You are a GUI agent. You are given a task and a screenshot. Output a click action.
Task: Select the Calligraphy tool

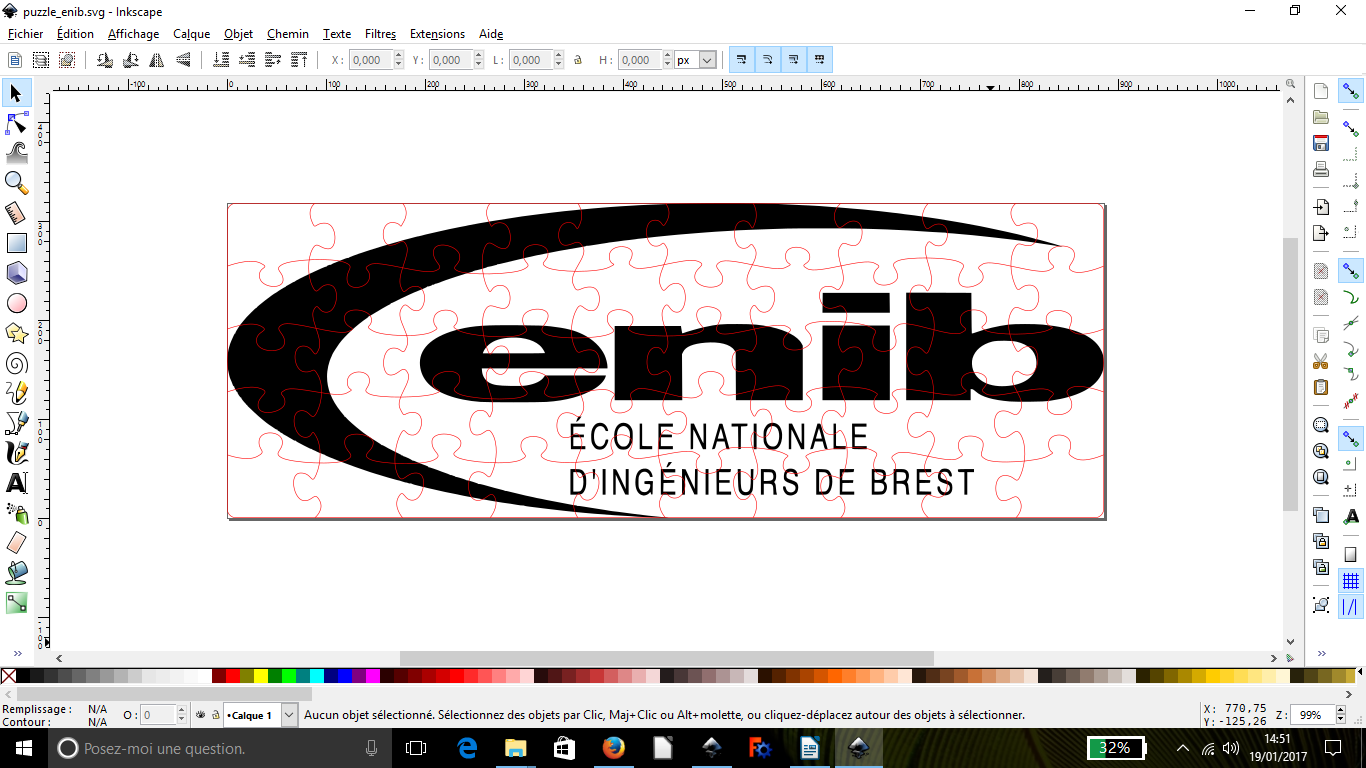tap(16, 453)
